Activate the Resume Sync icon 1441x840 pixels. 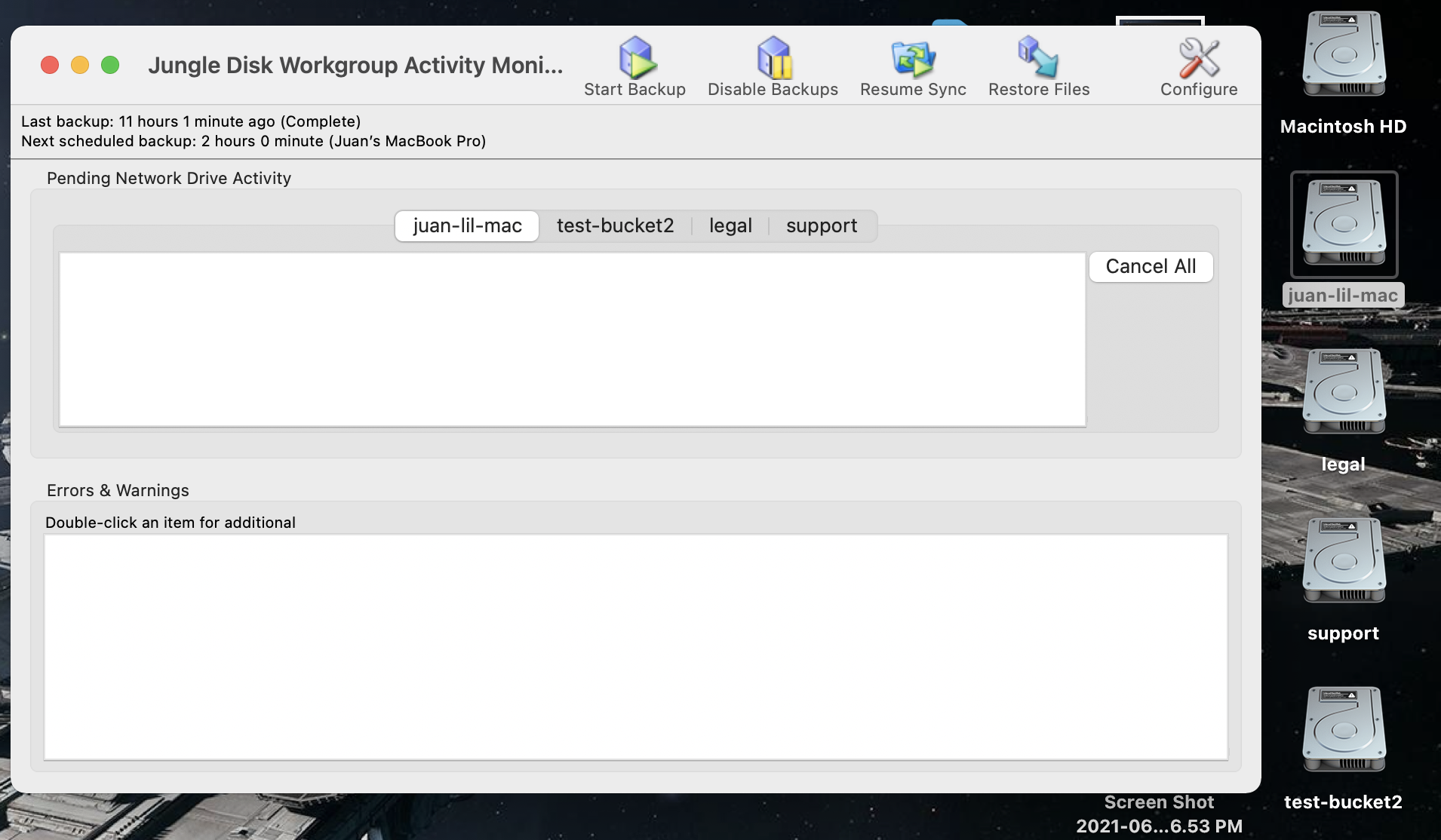pyautogui.click(x=913, y=60)
